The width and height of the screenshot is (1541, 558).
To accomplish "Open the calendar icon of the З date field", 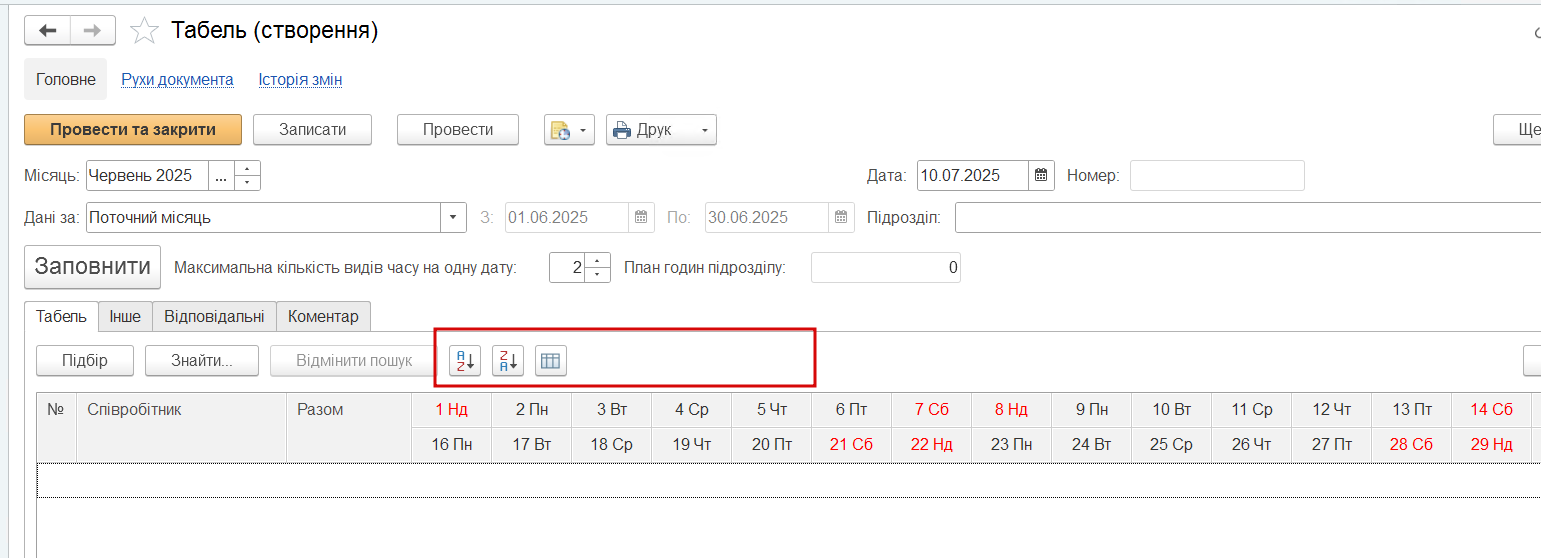I will coord(642,217).
